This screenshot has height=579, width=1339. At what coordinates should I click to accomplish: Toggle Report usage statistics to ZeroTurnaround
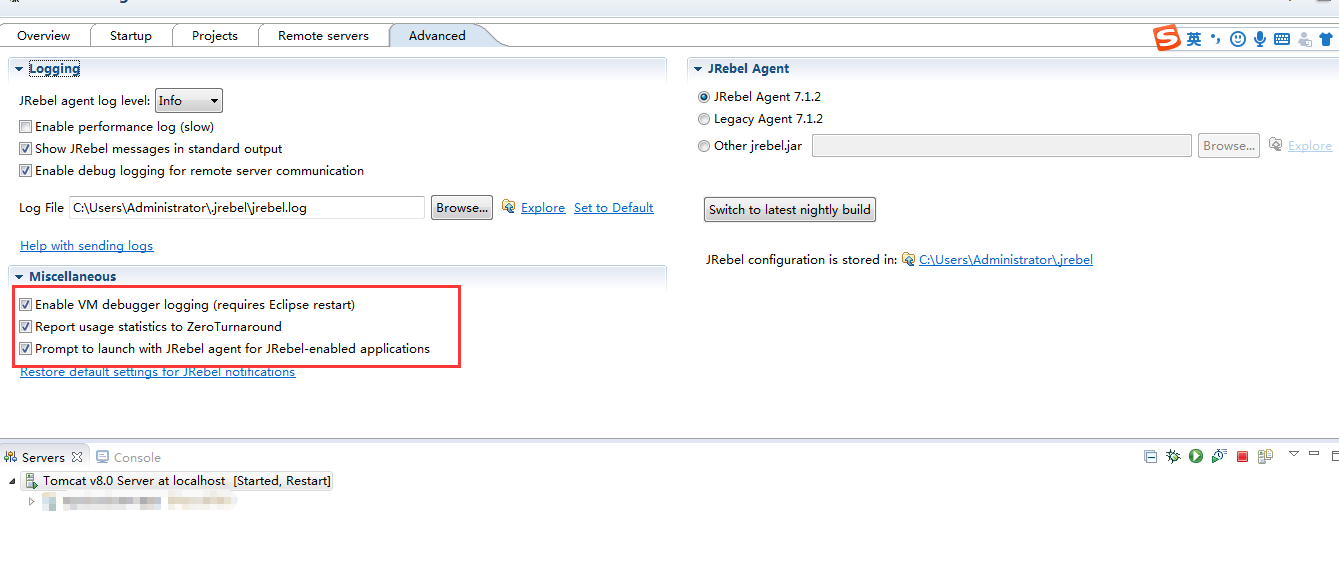click(x=26, y=327)
